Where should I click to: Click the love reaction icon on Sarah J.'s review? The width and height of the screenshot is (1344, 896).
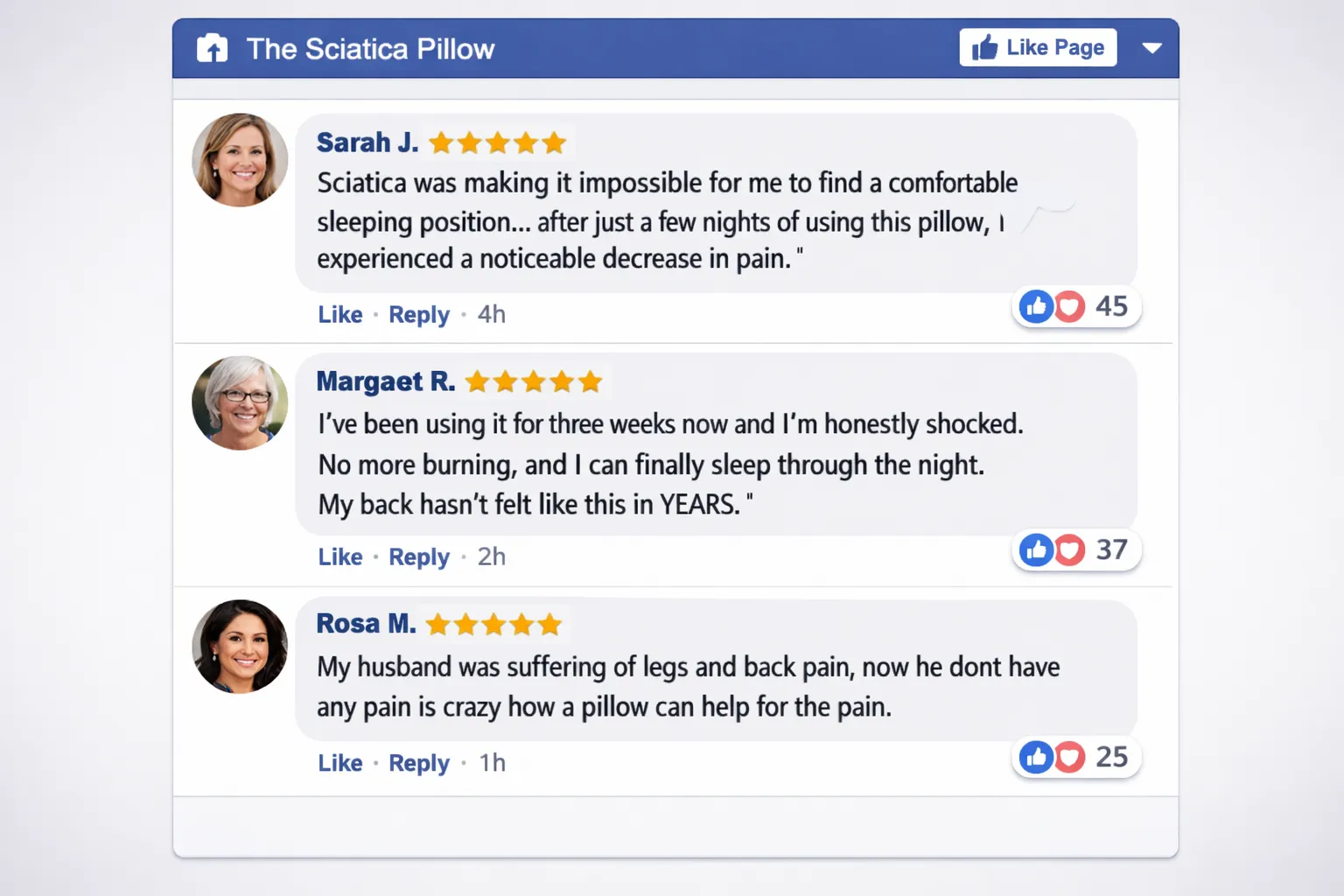pos(1068,306)
